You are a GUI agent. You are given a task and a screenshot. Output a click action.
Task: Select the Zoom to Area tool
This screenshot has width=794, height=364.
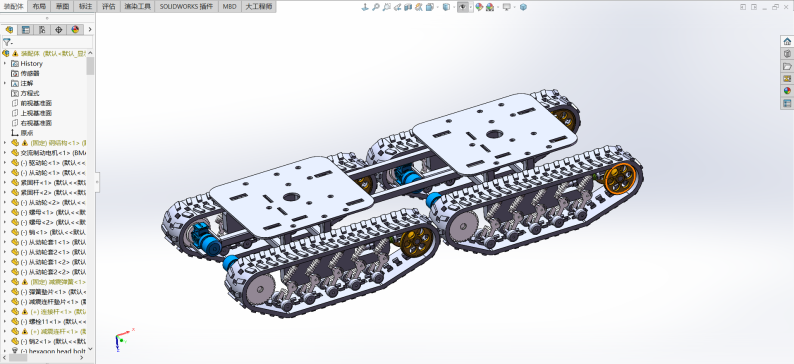386,7
